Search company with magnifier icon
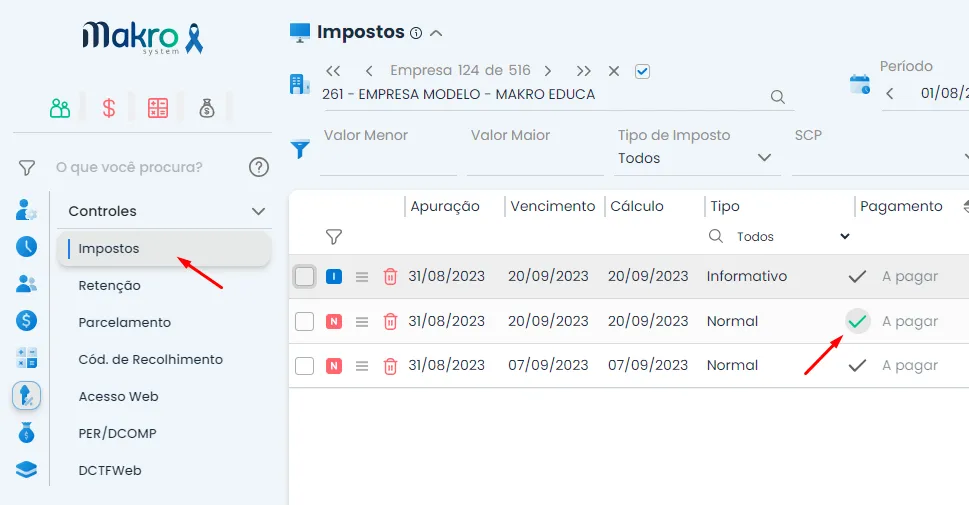Viewport: 969px width, 505px height. point(777,96)
